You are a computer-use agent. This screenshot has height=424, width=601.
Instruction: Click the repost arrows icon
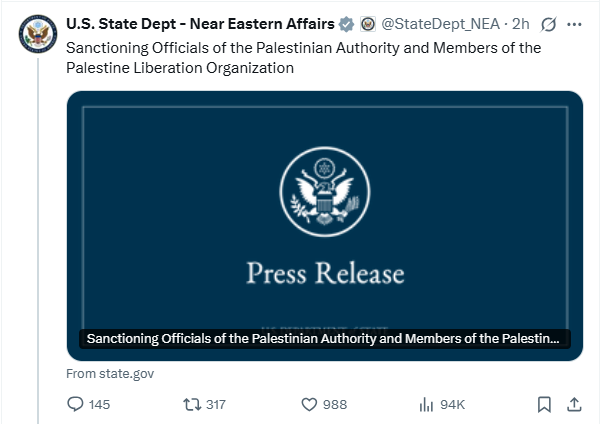point(192,404)
